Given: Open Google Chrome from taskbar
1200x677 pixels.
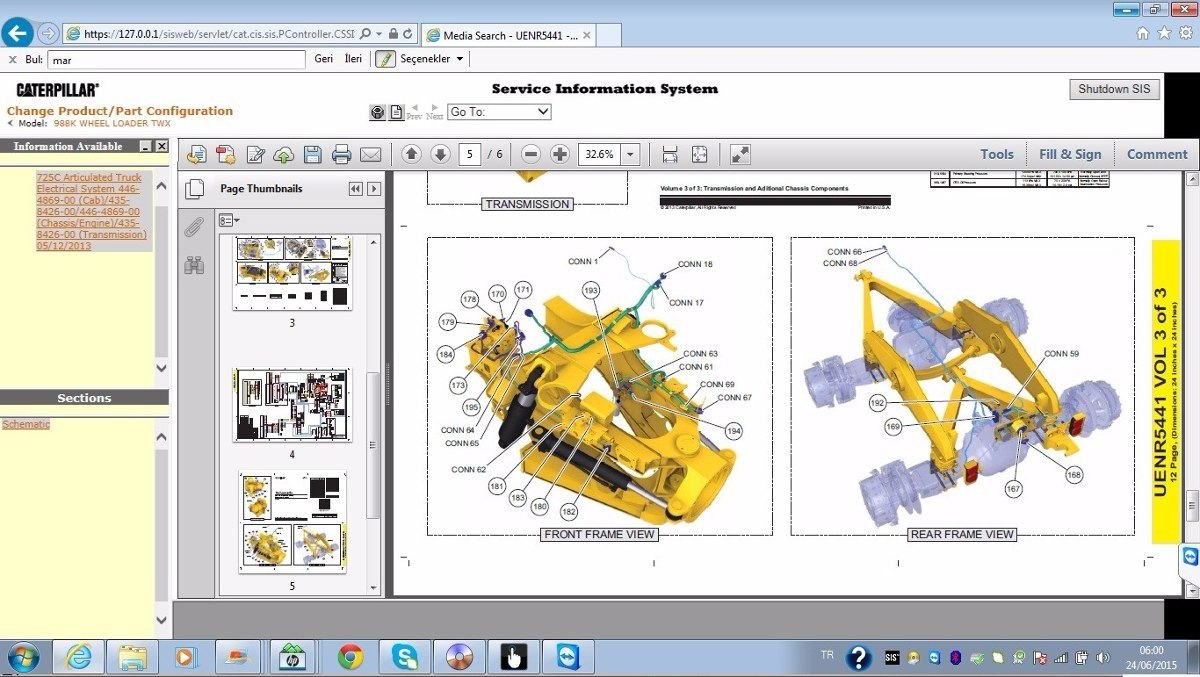Looking at the screenshot, I should (350, 657).
